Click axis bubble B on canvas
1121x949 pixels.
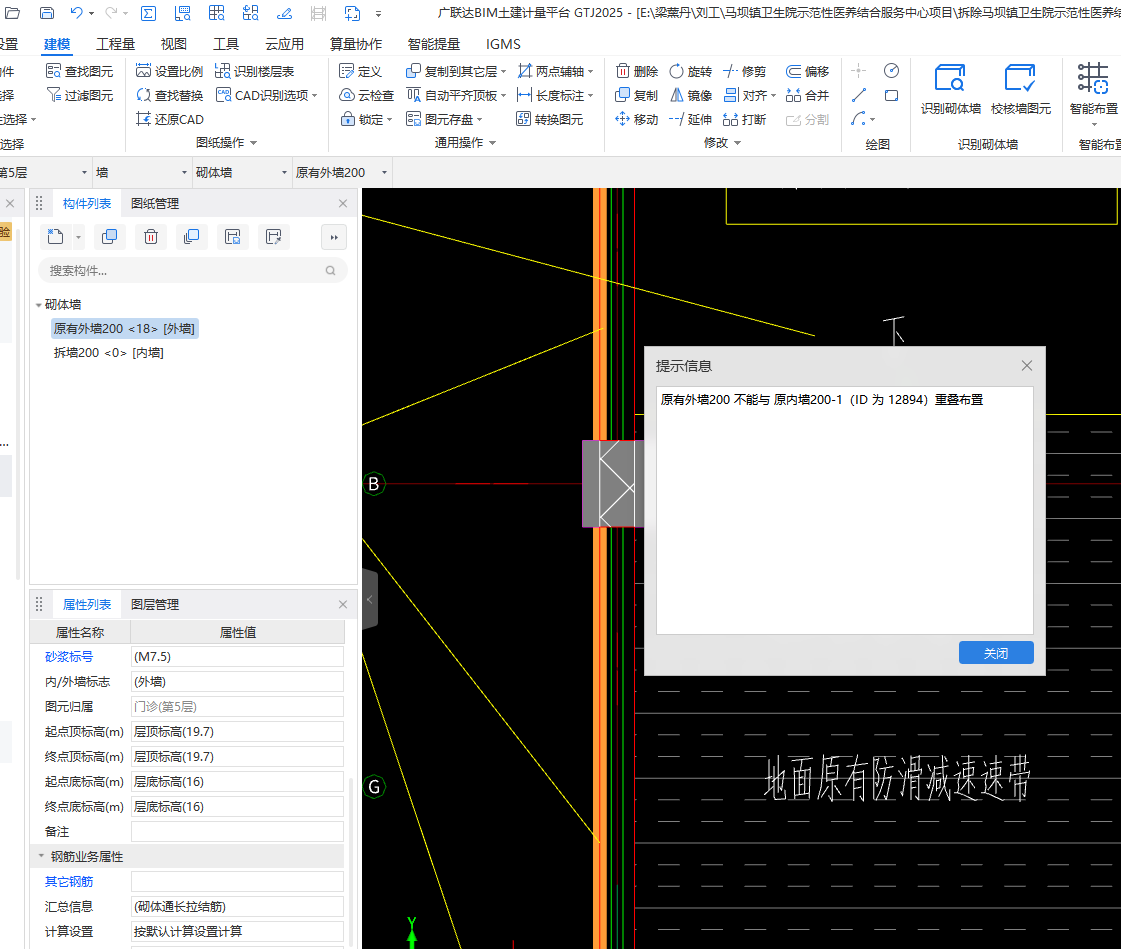click(x=374, y=484)
